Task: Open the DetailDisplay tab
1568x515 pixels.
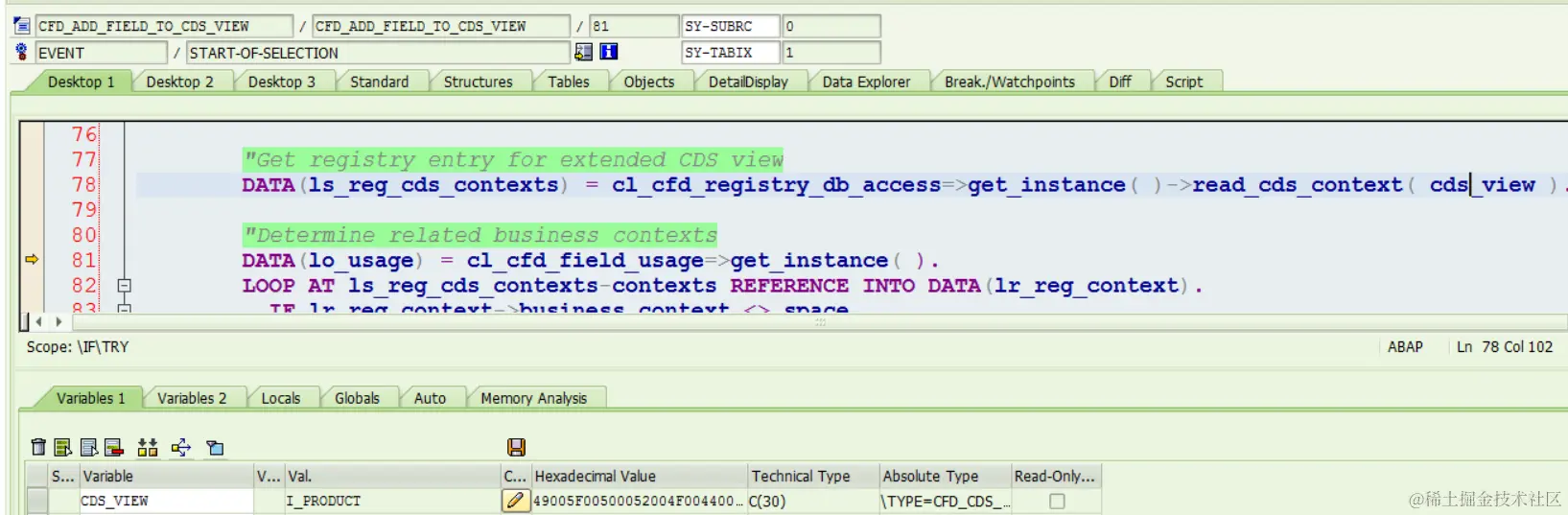Action: [748, 82]
